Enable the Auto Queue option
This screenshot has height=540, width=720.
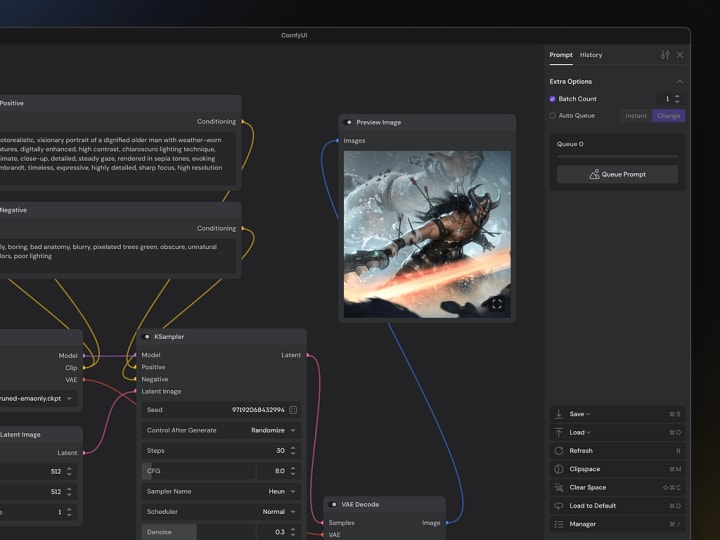(553, 115)
